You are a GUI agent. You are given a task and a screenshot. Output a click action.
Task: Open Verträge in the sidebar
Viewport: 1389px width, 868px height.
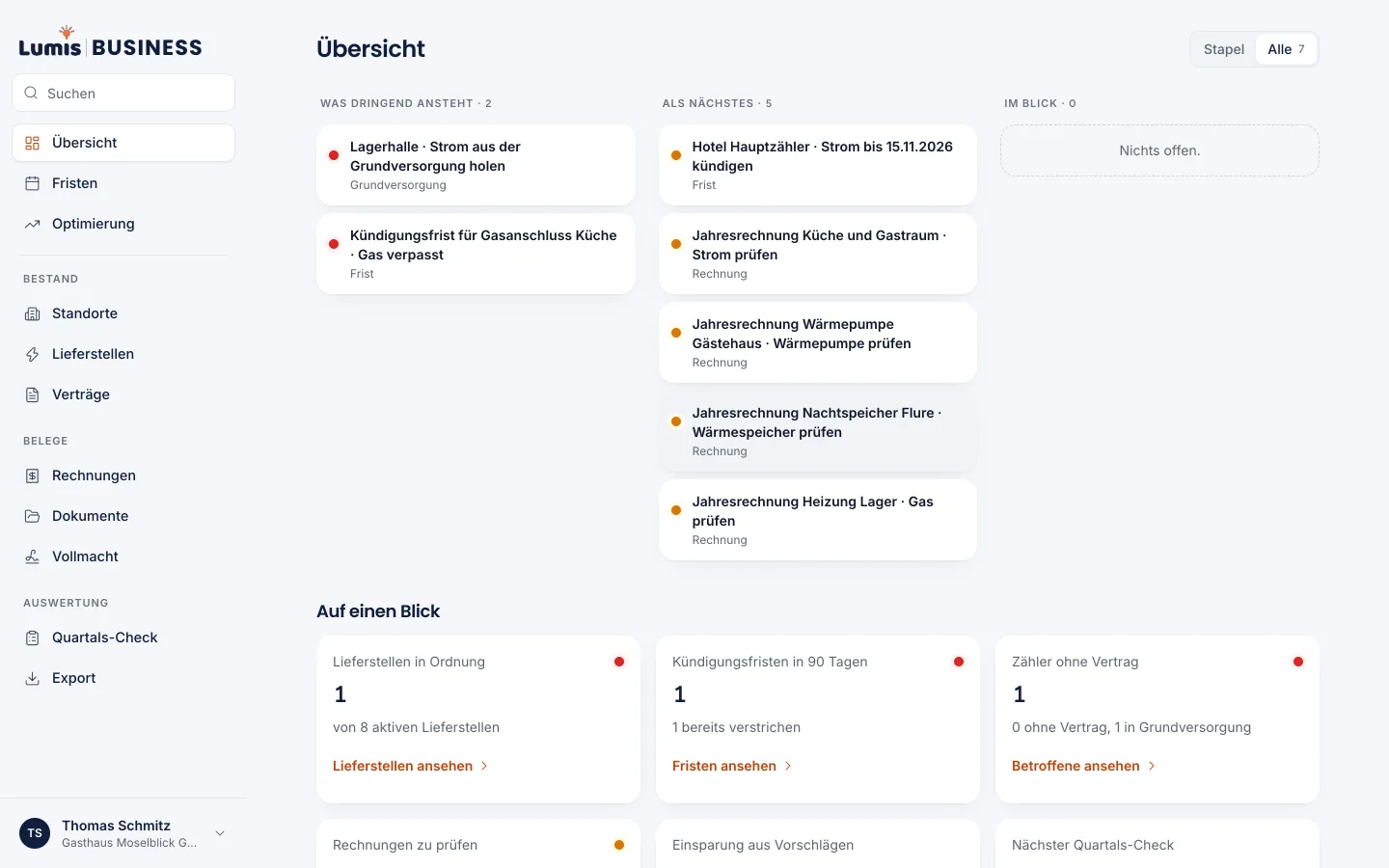pos(123,394)
